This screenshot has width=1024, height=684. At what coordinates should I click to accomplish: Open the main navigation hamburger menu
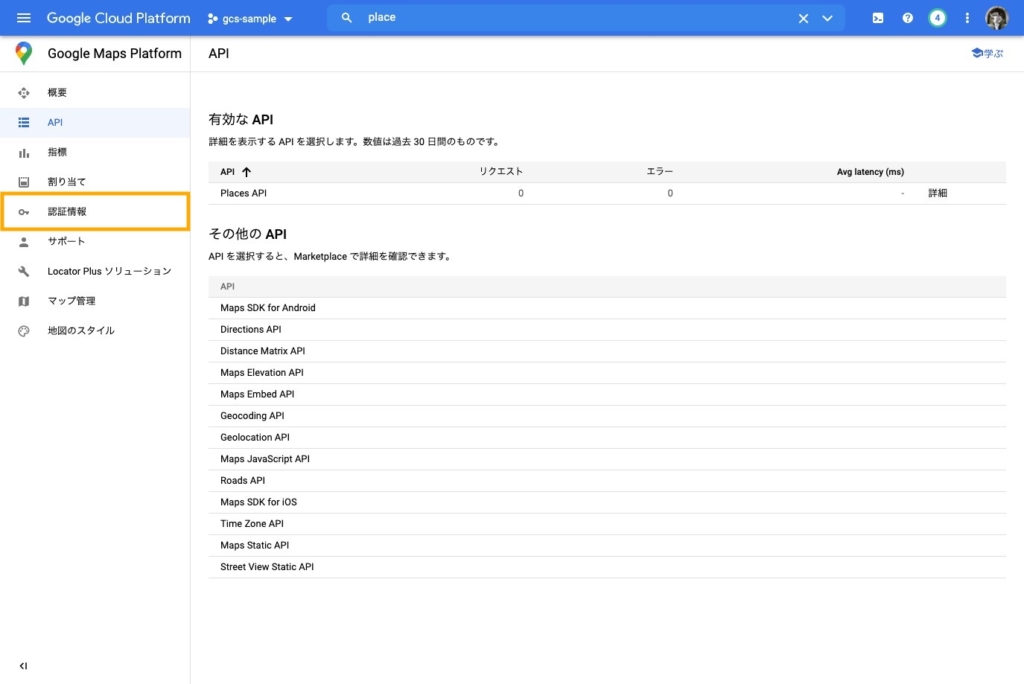[x=24, y=18]
